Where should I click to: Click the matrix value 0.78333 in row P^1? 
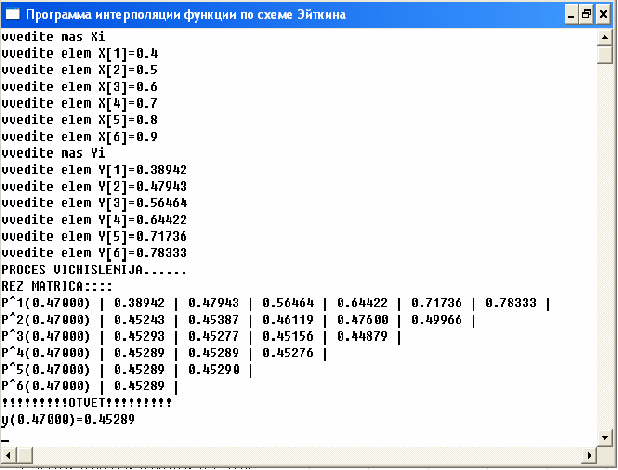point(511,303)
